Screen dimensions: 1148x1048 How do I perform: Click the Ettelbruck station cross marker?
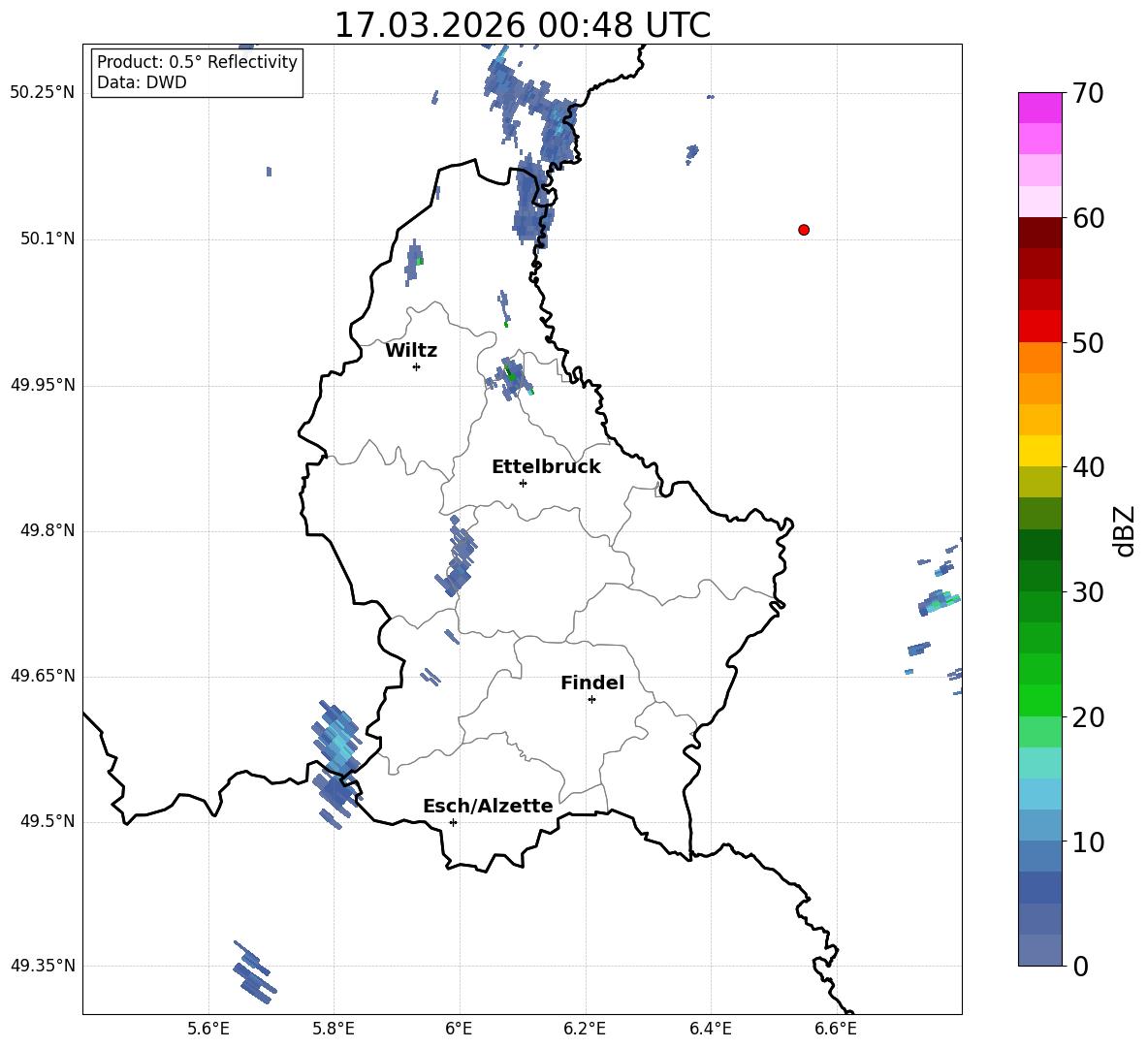[x=523, y=483]
